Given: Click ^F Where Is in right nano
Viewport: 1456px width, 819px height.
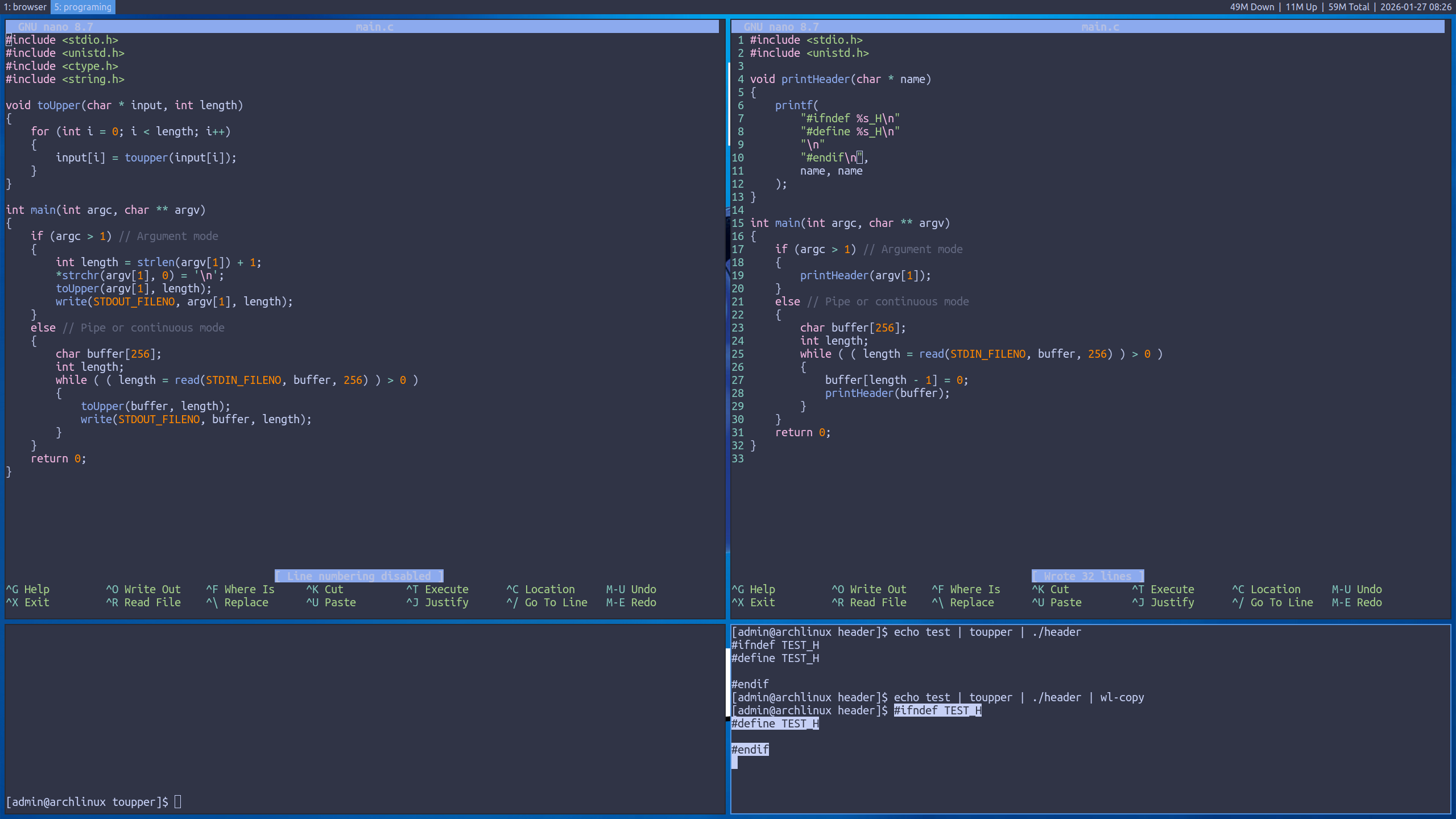Looking at the screenshot, I should point(966,589).
